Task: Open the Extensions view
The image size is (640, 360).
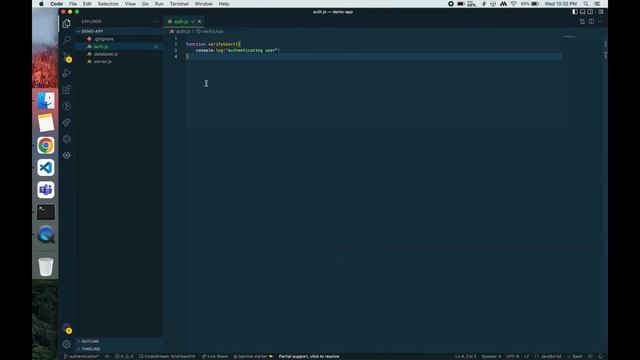Action: [x=67, y=90]
